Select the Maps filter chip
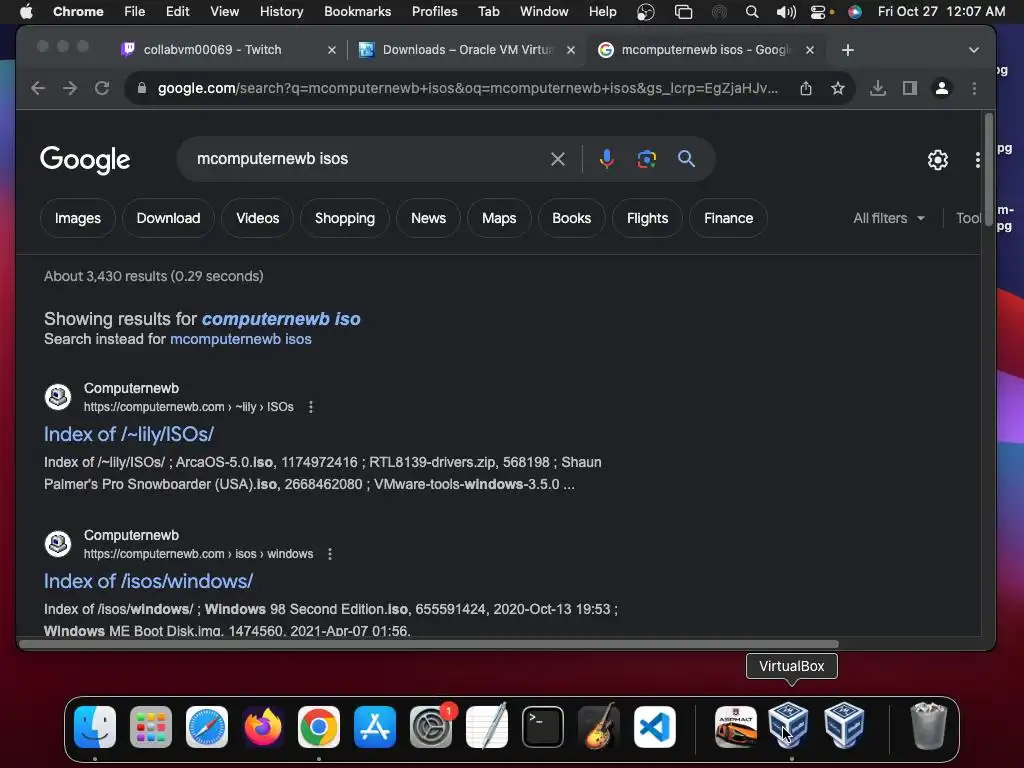 click(x=499, y=218)
